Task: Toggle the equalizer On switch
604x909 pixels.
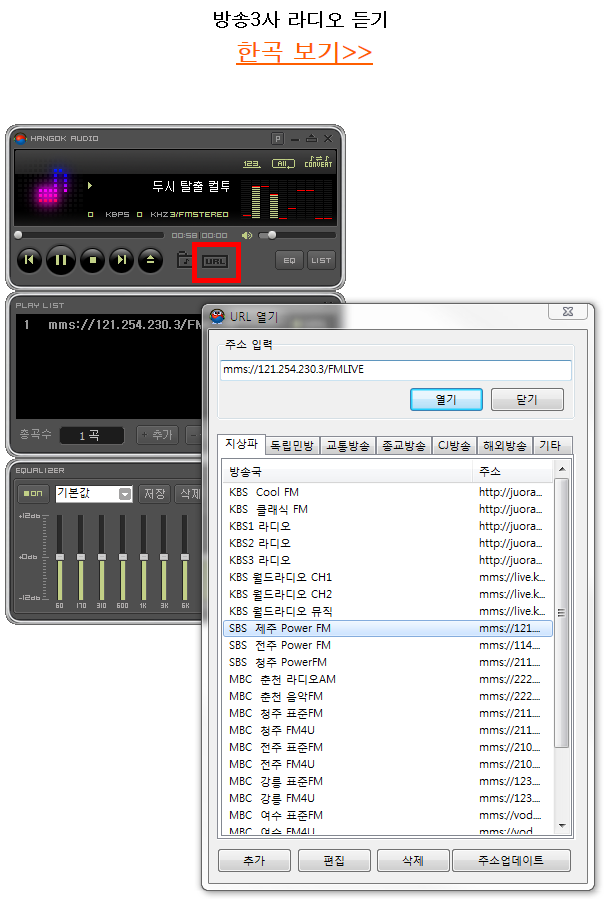Action: click(33, 493)
